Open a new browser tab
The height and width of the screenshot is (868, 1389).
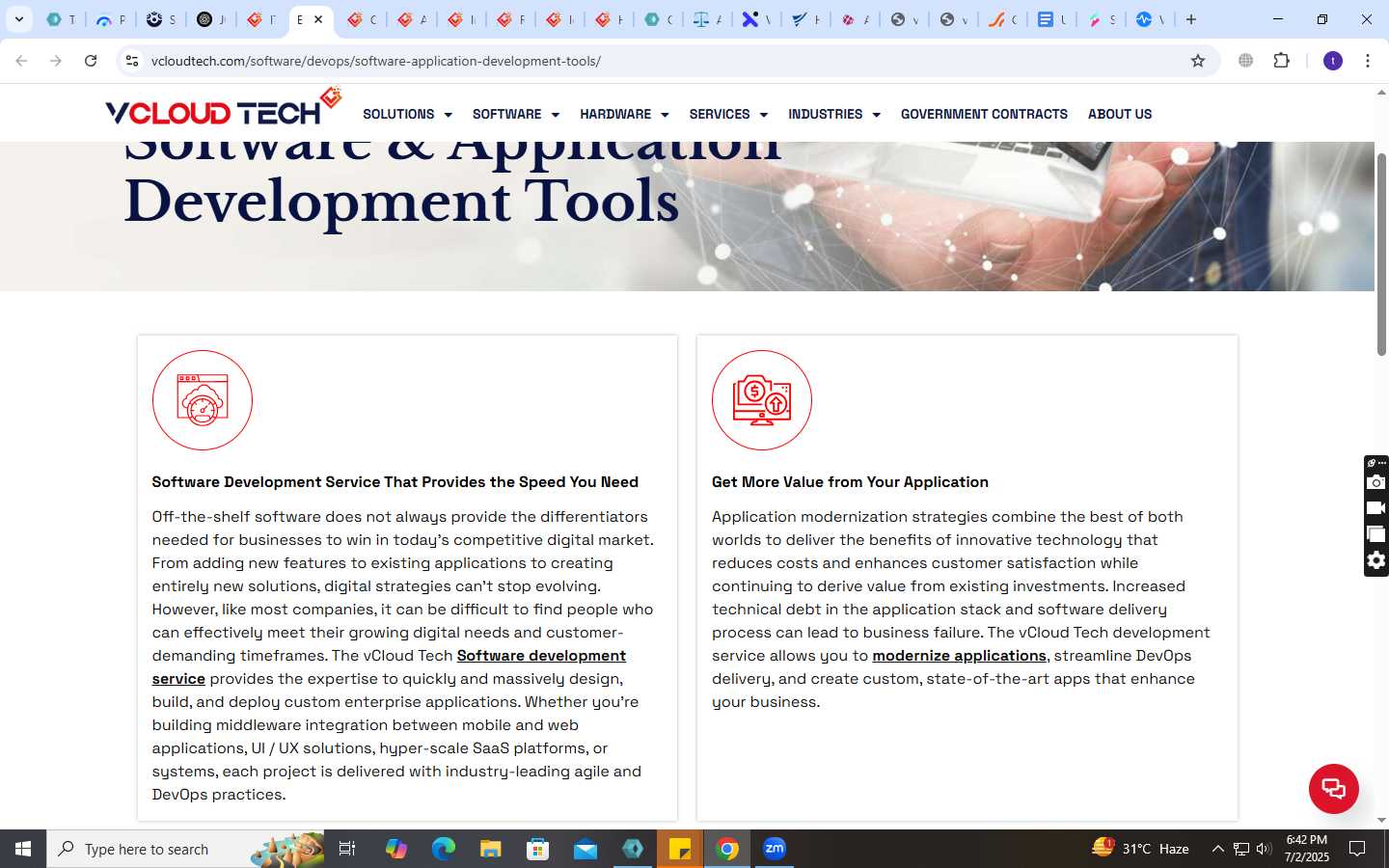pos(1191,19)
